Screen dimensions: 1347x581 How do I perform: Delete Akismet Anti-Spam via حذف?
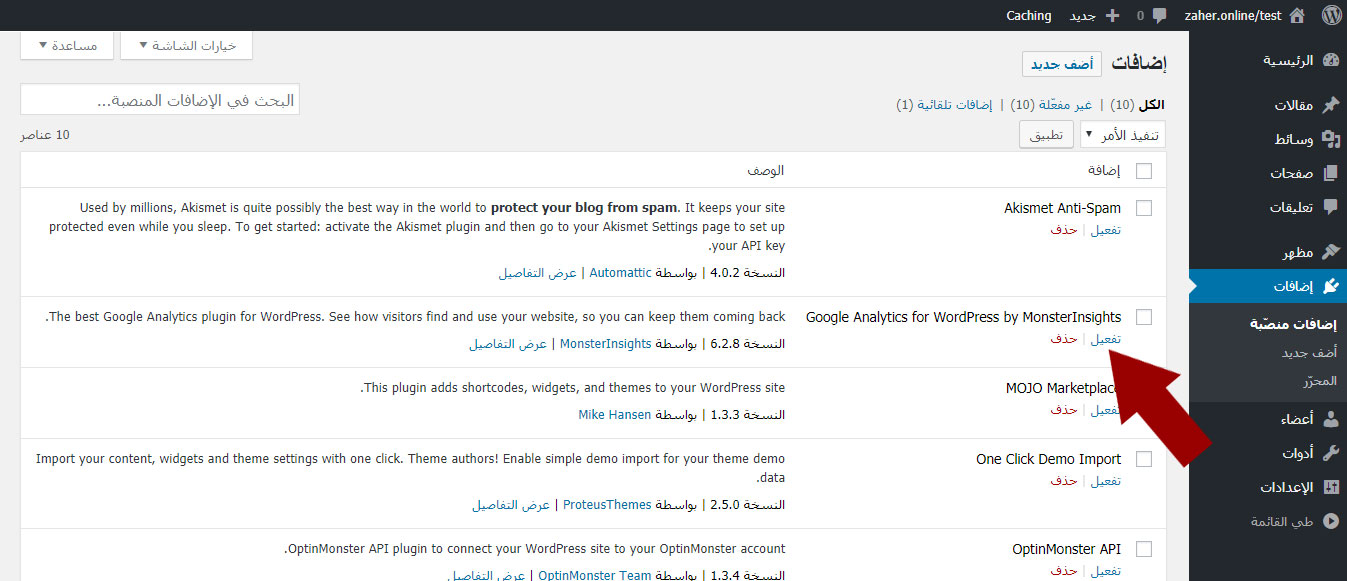click(x=1064, y=230)
